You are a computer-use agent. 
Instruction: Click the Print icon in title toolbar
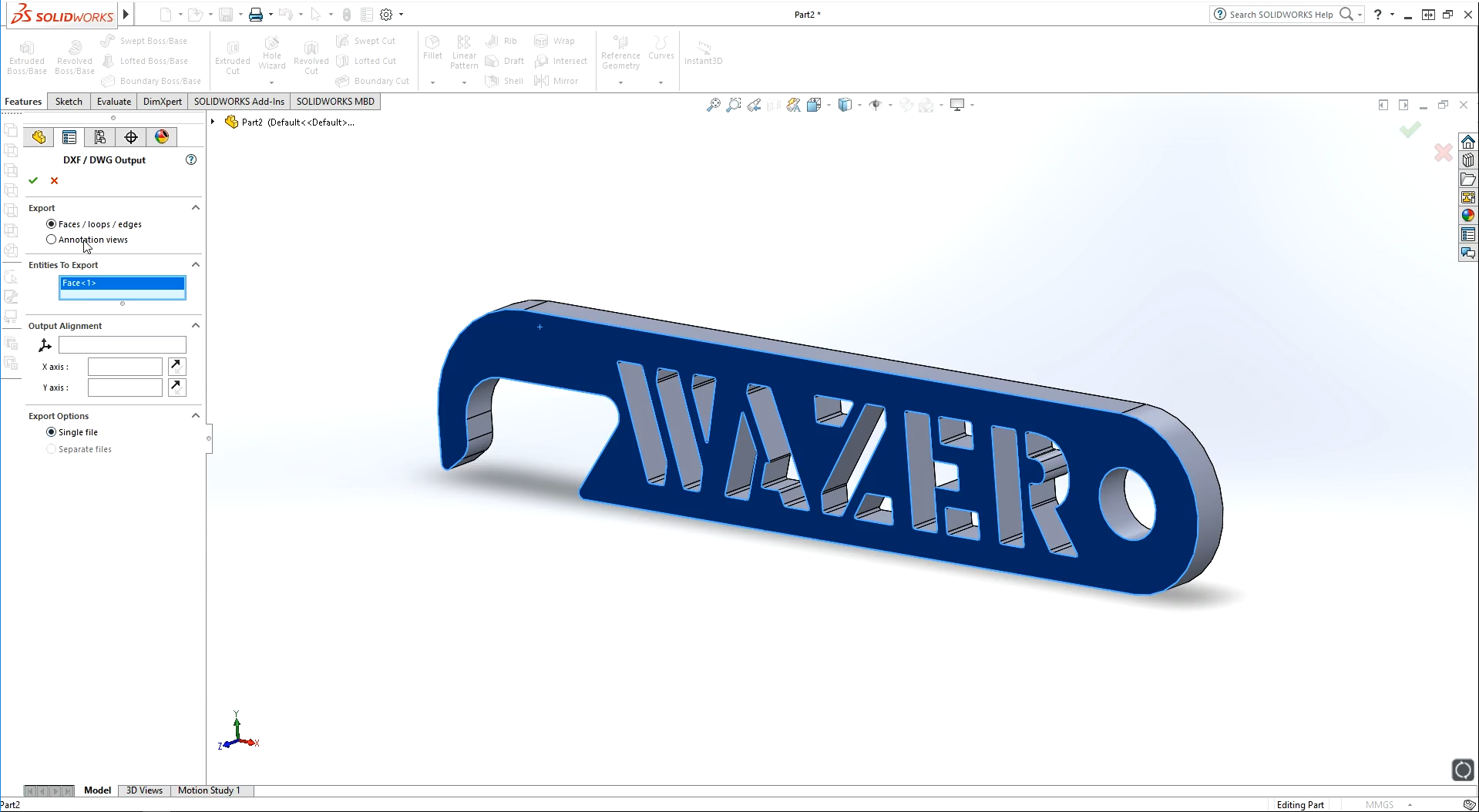[x=256, y=15]
